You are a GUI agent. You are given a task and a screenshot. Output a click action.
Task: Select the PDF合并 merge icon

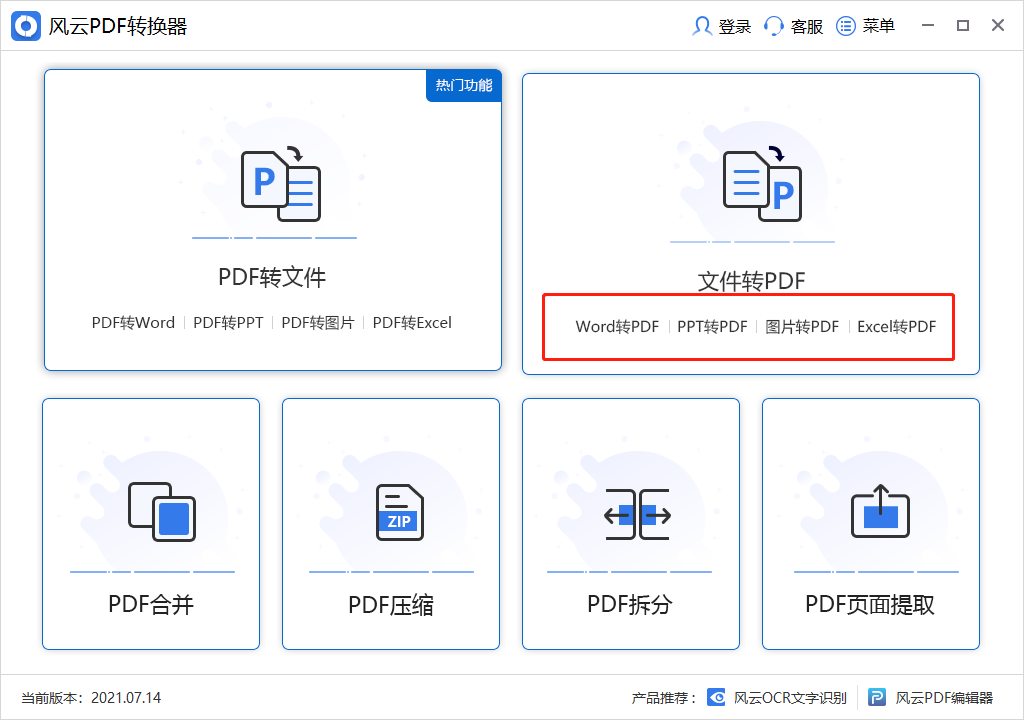(x=162, y=512)
